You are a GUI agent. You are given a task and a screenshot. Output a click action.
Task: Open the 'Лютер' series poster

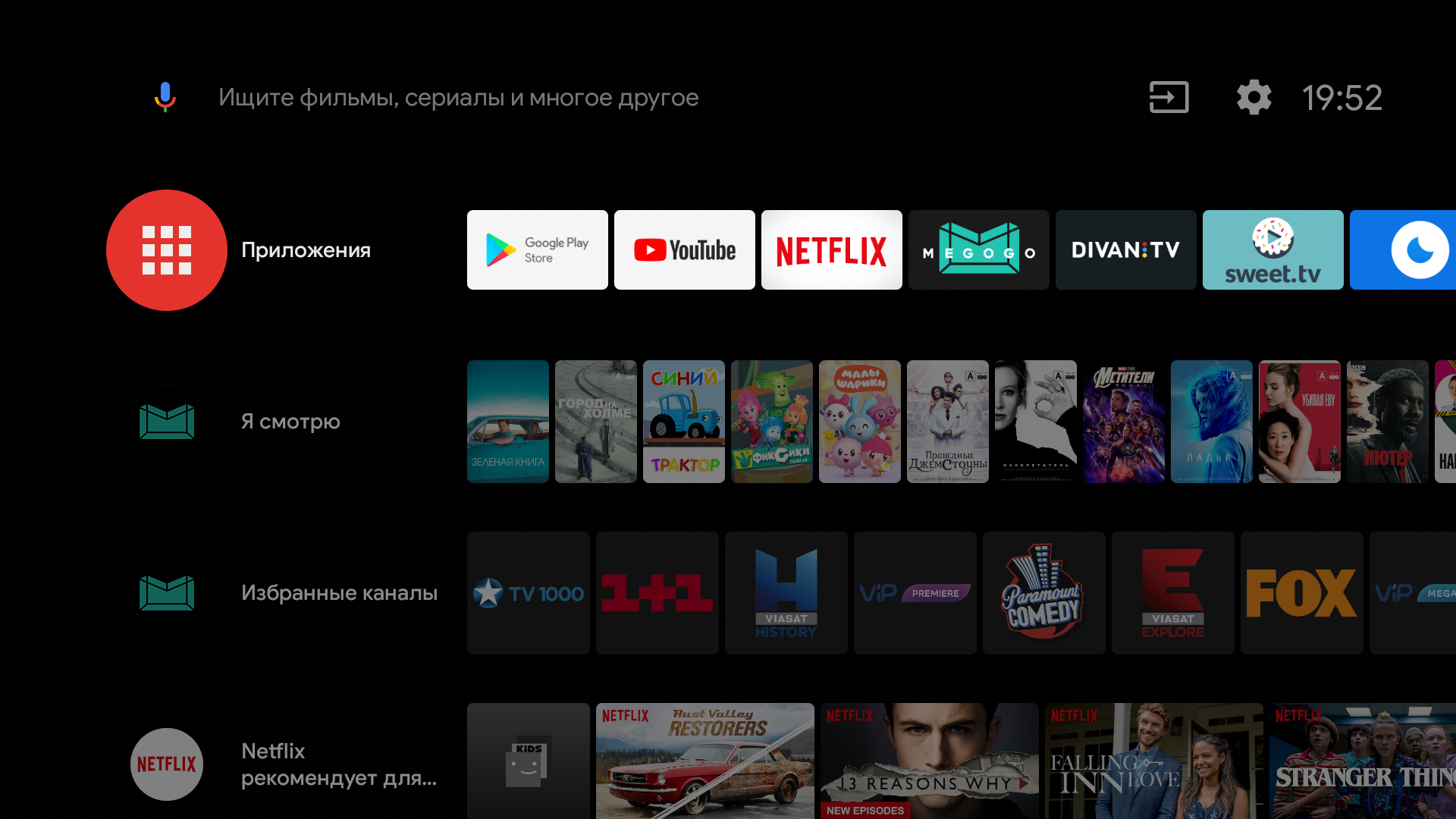tap(1388, 422)
